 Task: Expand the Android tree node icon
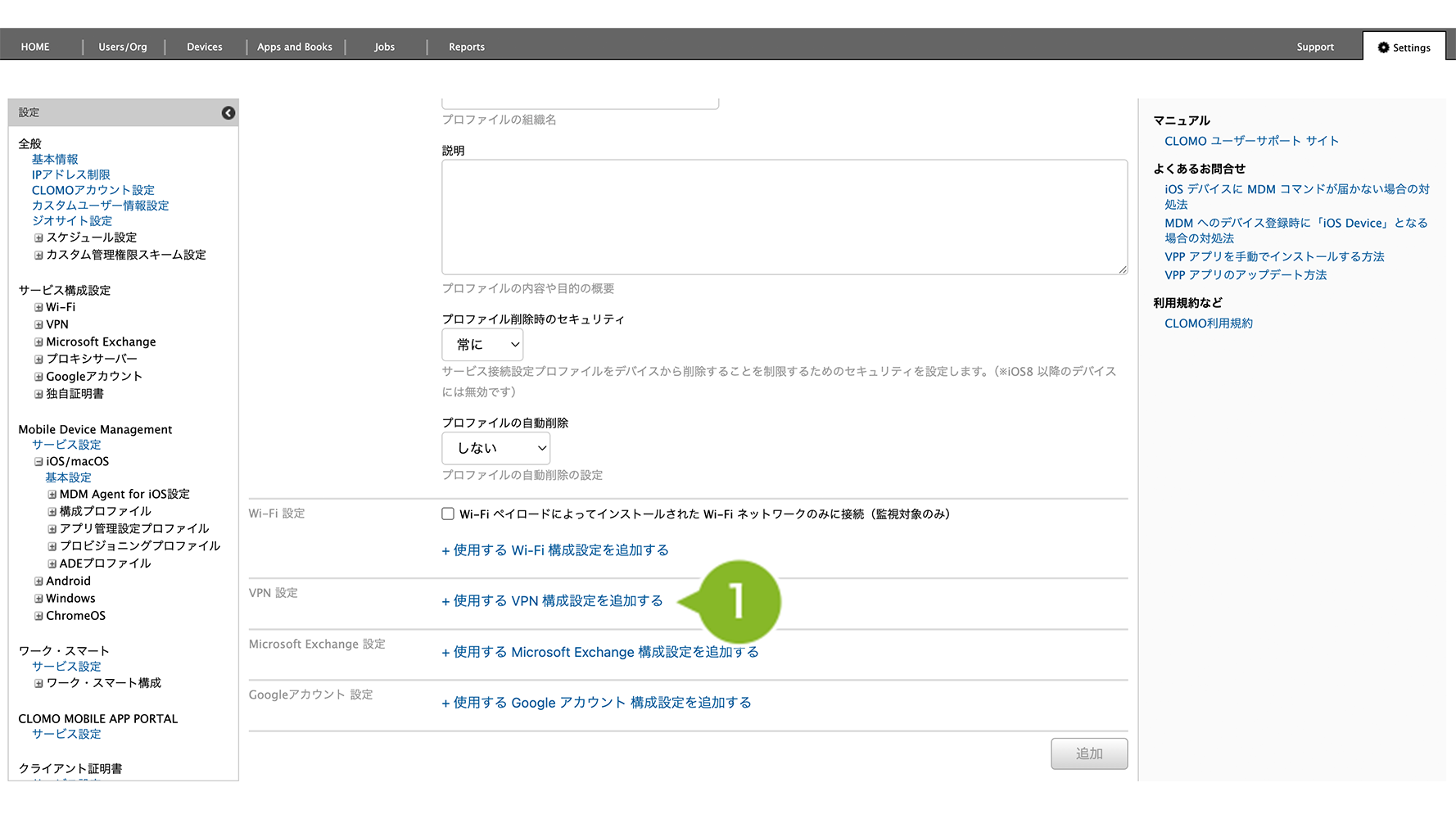coord(38,581)
